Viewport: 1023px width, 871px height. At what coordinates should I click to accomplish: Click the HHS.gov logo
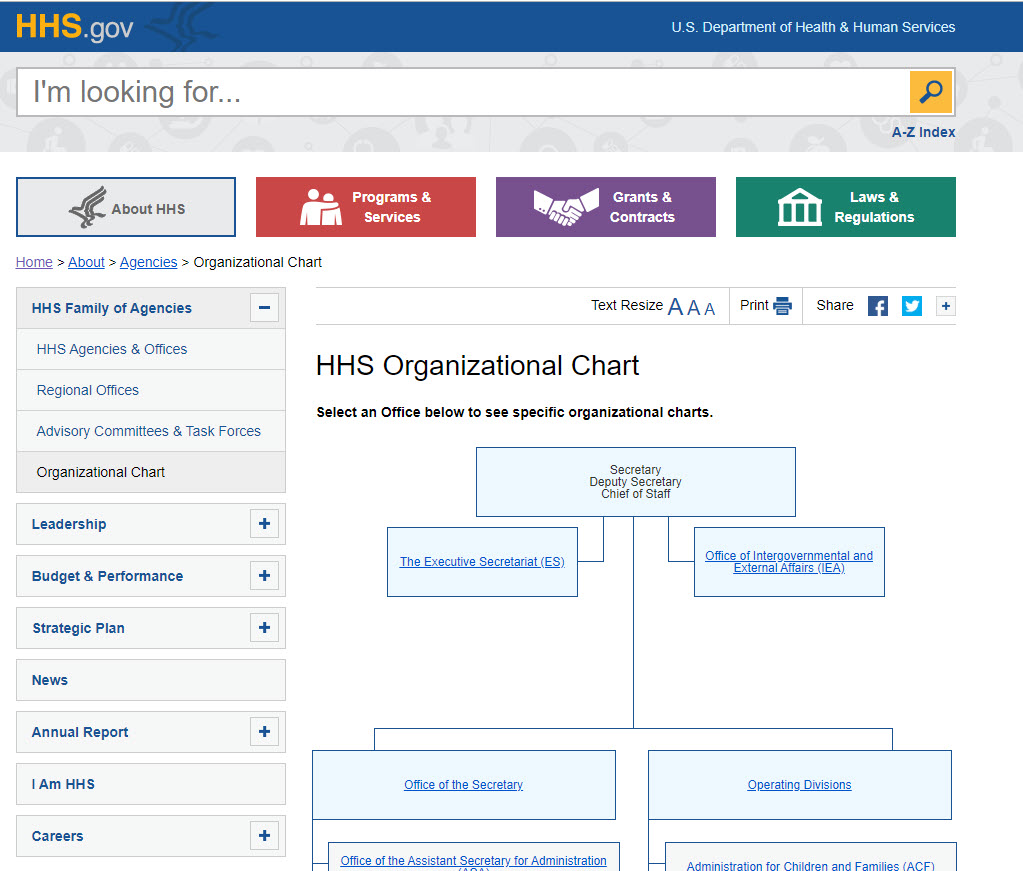tap(75, 27)
